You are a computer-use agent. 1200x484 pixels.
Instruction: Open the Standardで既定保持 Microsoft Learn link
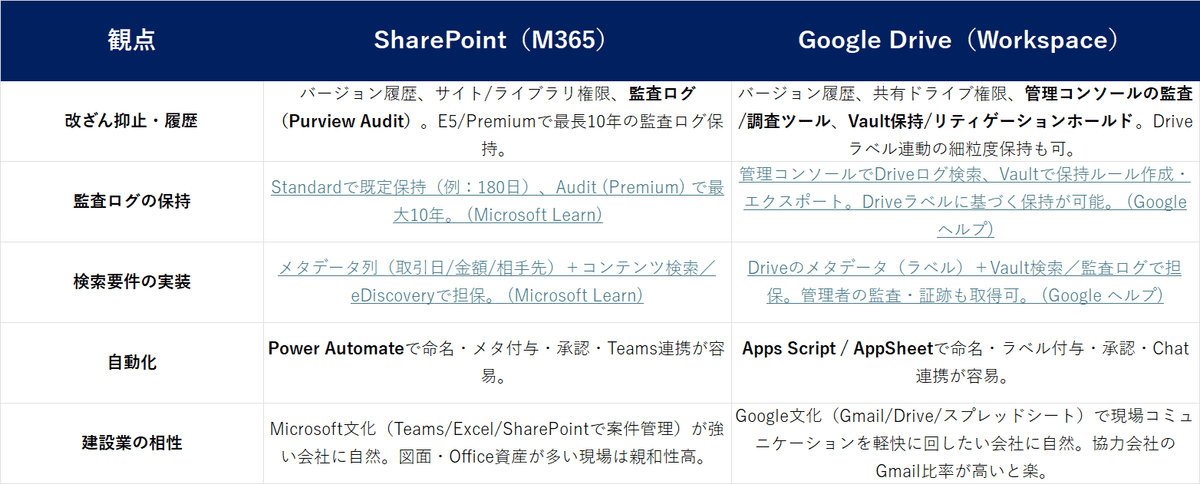click(498, 200)
